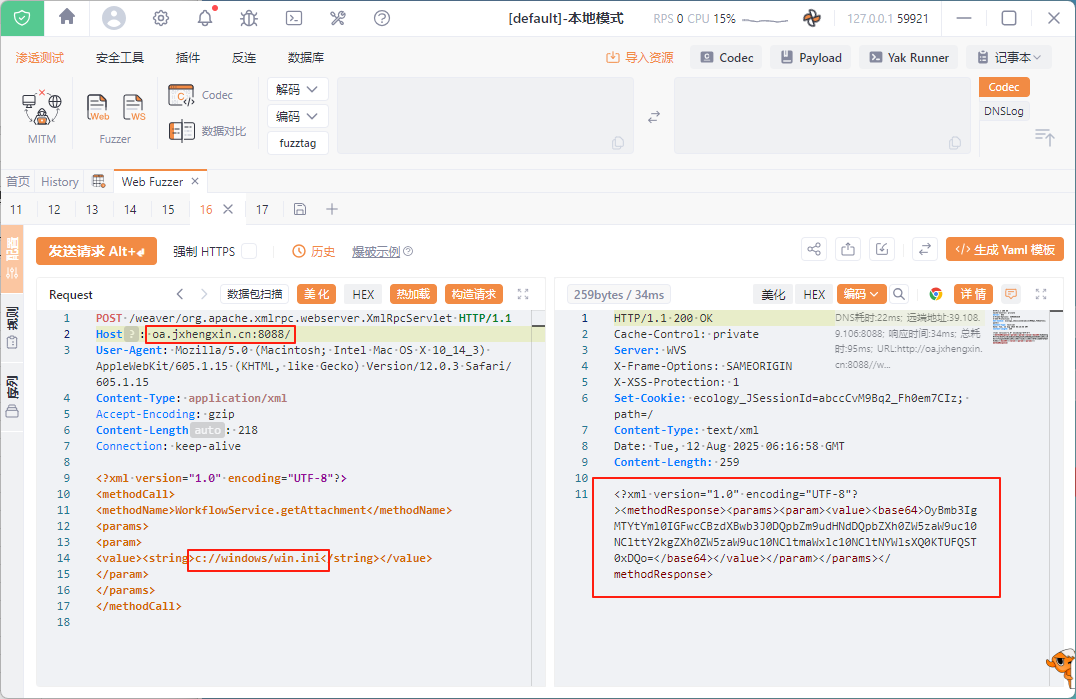Open help question mark icon
Viewport: 1076px width, 699px height.
pyautogui.click(x=382, y=18)
